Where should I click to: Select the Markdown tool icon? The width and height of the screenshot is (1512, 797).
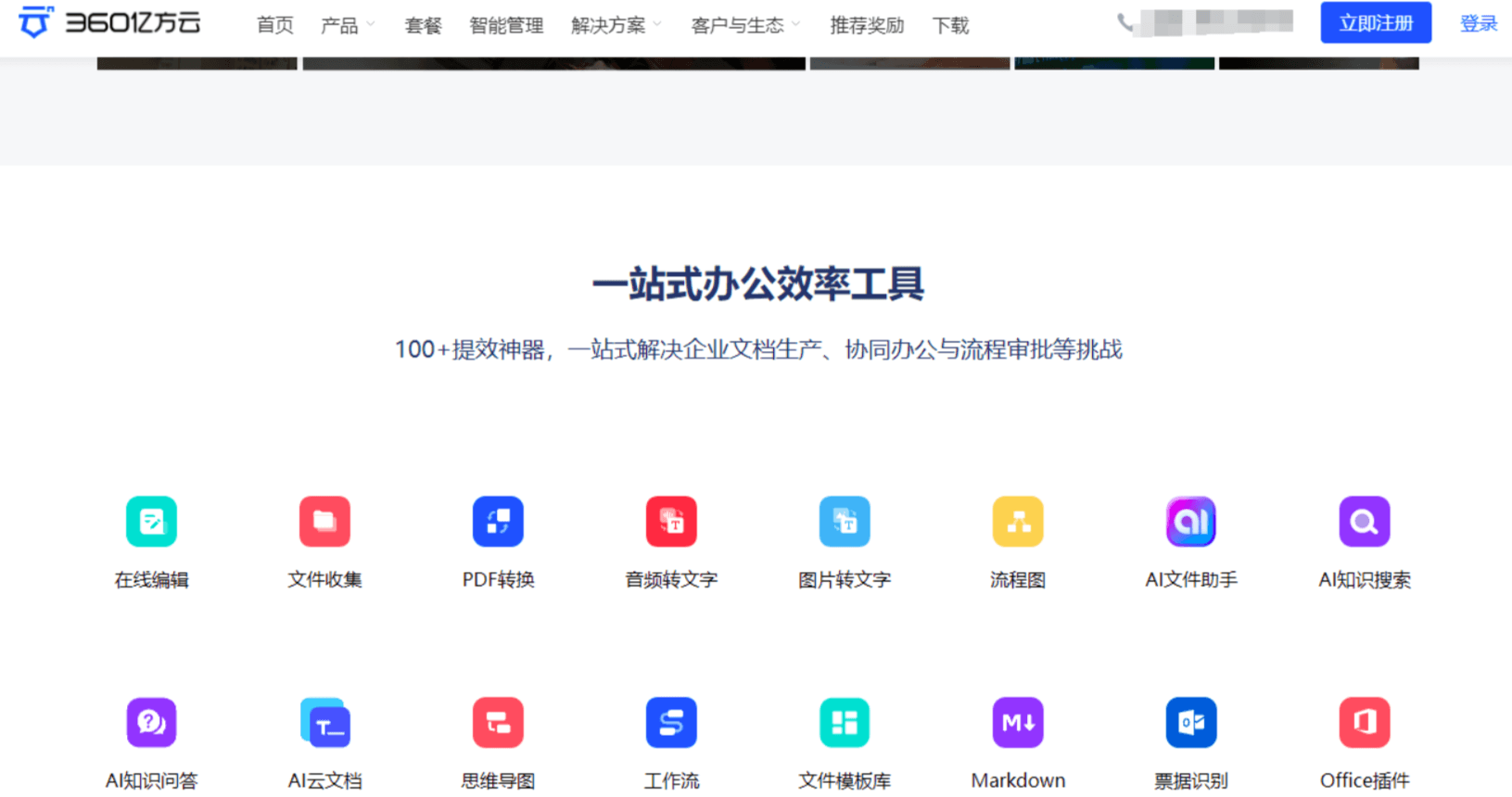pyautogui.click(x=1018, y=722)
